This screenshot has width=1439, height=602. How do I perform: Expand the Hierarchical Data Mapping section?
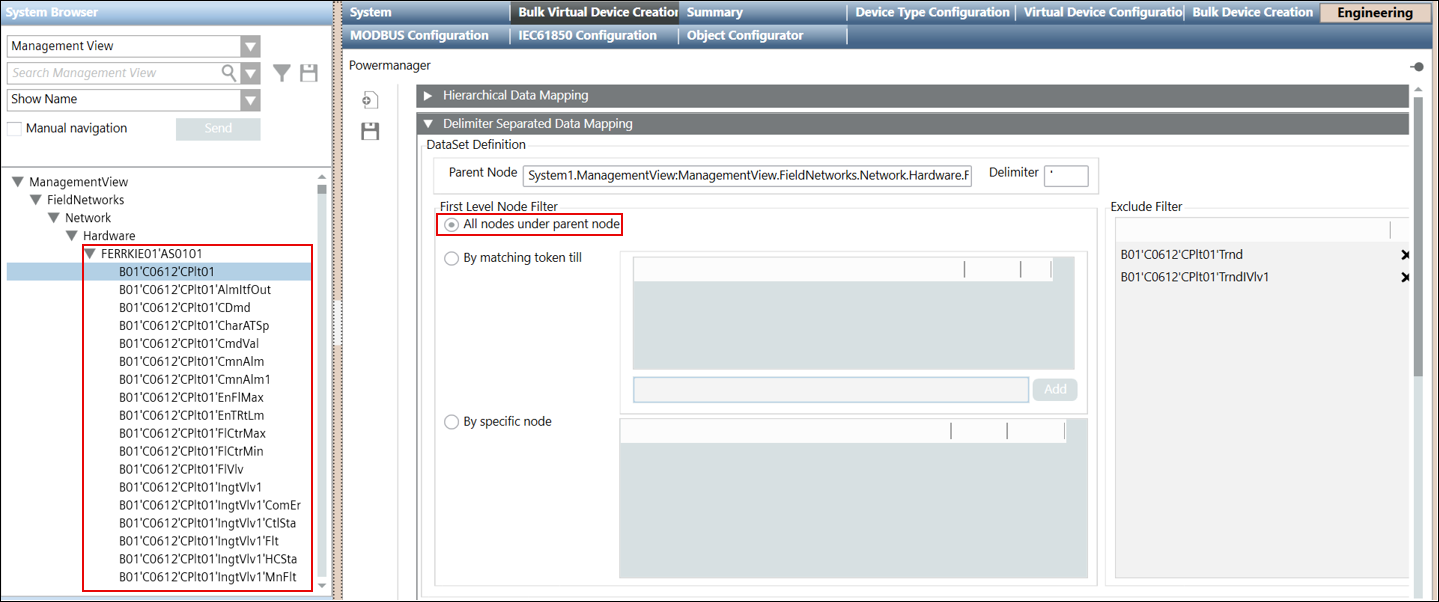pos(429,96)
